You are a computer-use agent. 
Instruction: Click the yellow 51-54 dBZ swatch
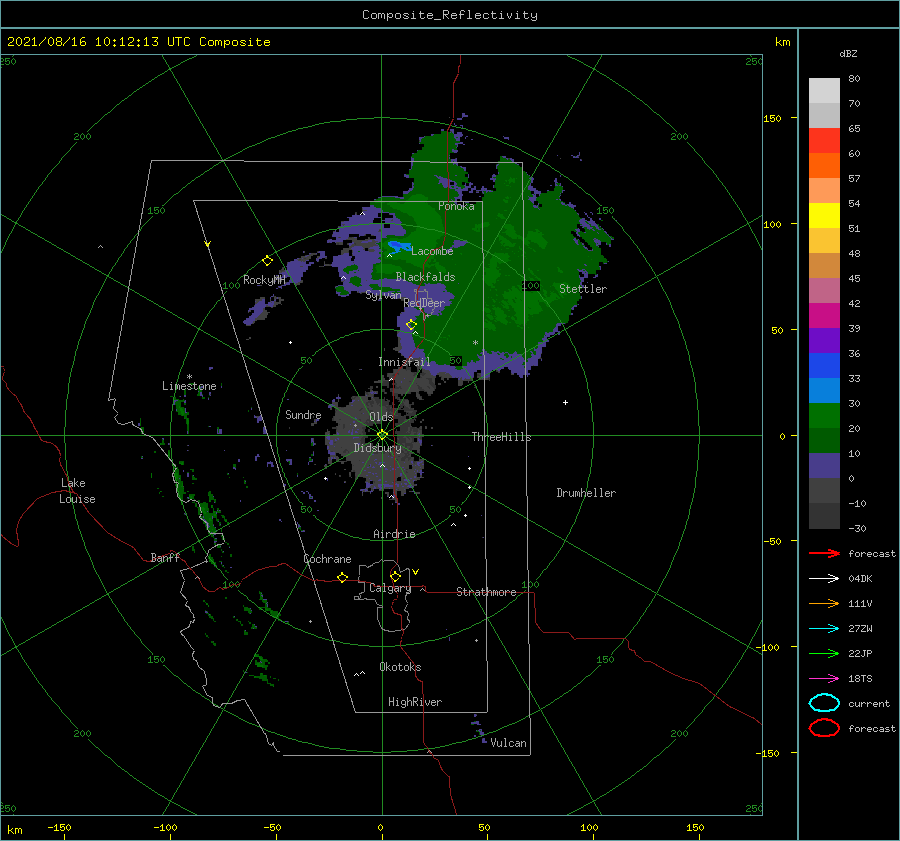click(x=824, y=216)
